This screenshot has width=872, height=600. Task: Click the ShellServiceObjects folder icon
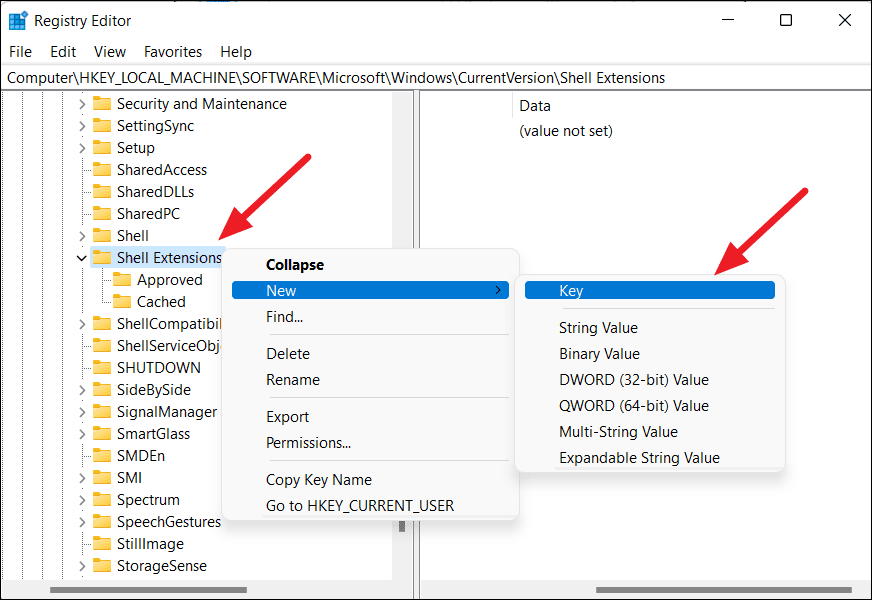coord(102,346)
